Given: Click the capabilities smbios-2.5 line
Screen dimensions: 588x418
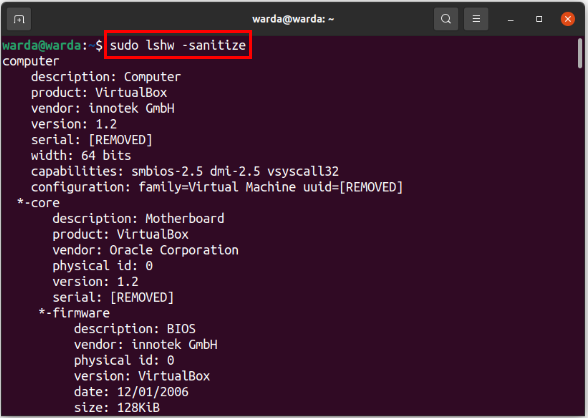Looking at the screenshot, I should point(185,171).
